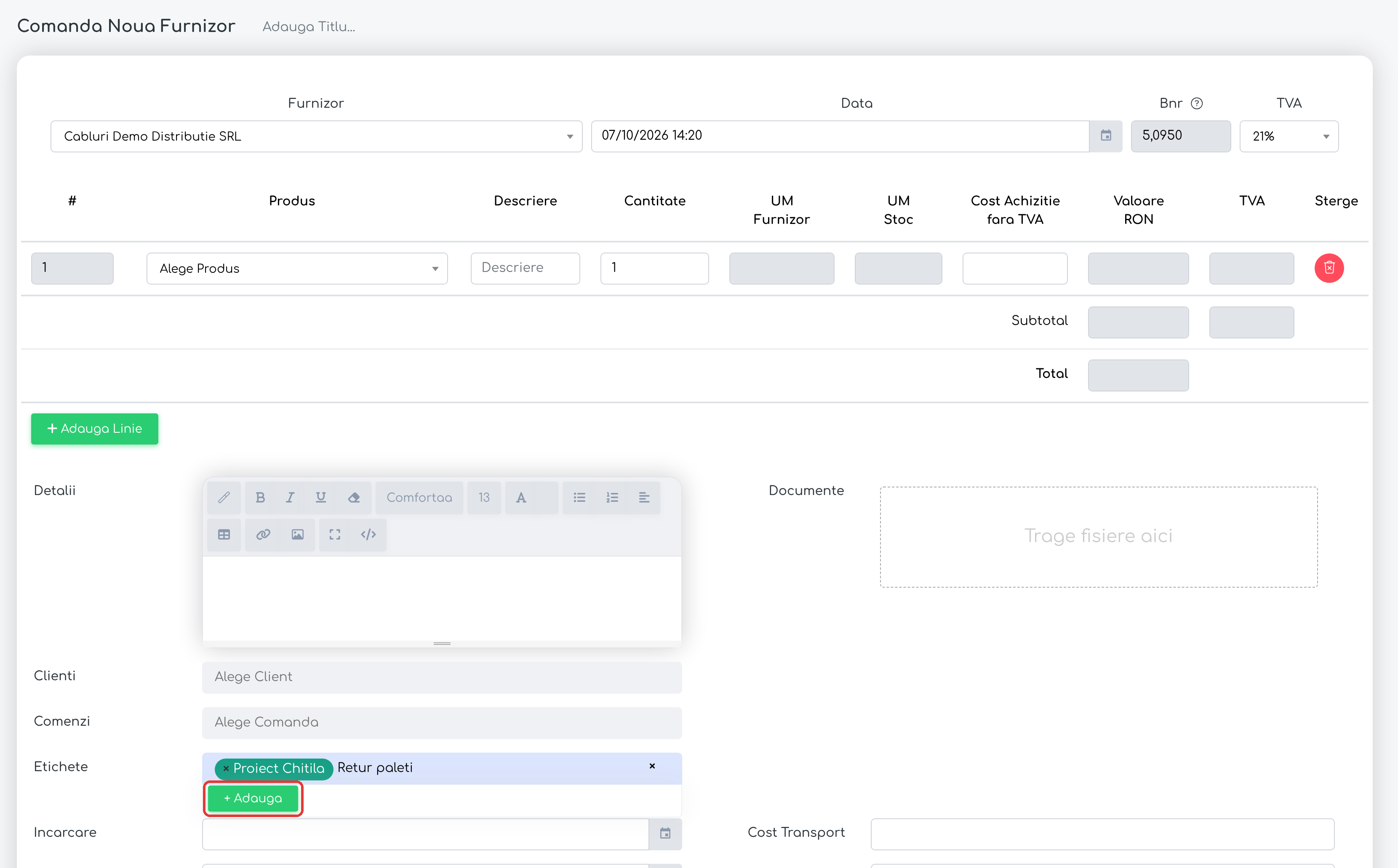Image resolution: width=1398 pixels, height=868 pixels.
Task: Delete line 1 with the red trash icon
Action: tap(1329, 268)
